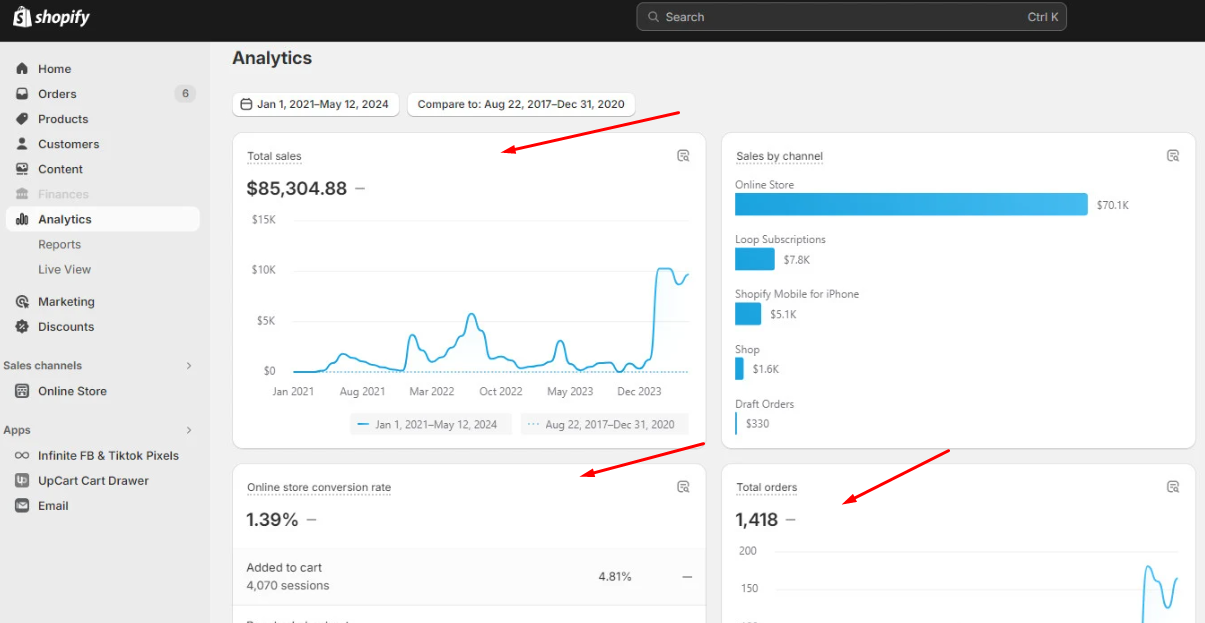
Task: Click the Total sales card title
Action: click(x=274, y=156)
